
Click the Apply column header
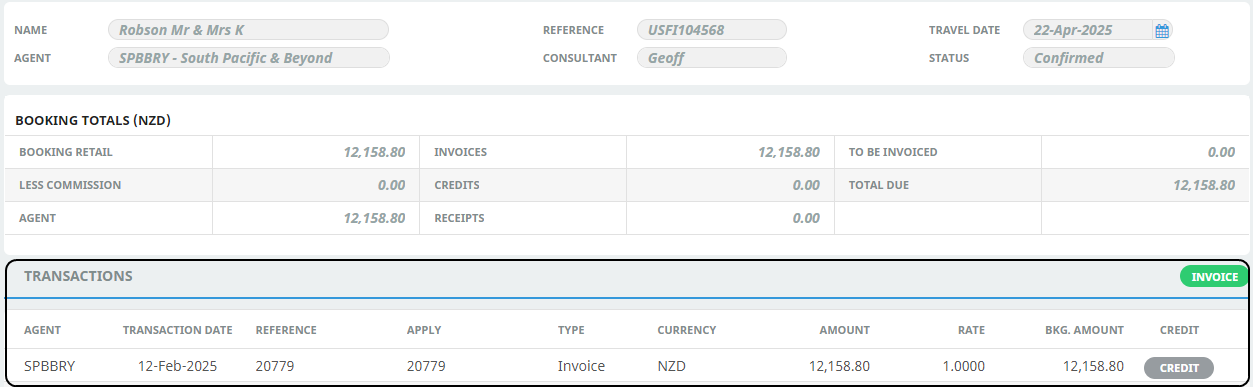pos(424,330)
